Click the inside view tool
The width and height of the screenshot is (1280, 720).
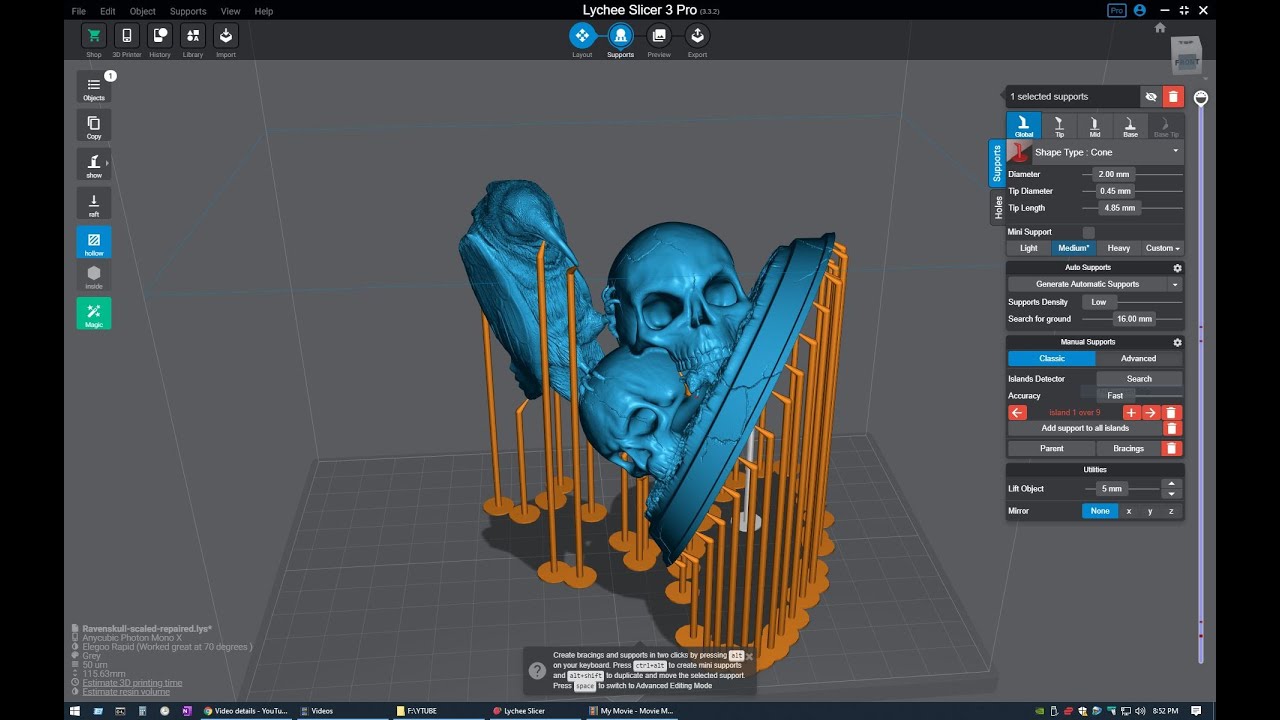(x=94, y=276)
